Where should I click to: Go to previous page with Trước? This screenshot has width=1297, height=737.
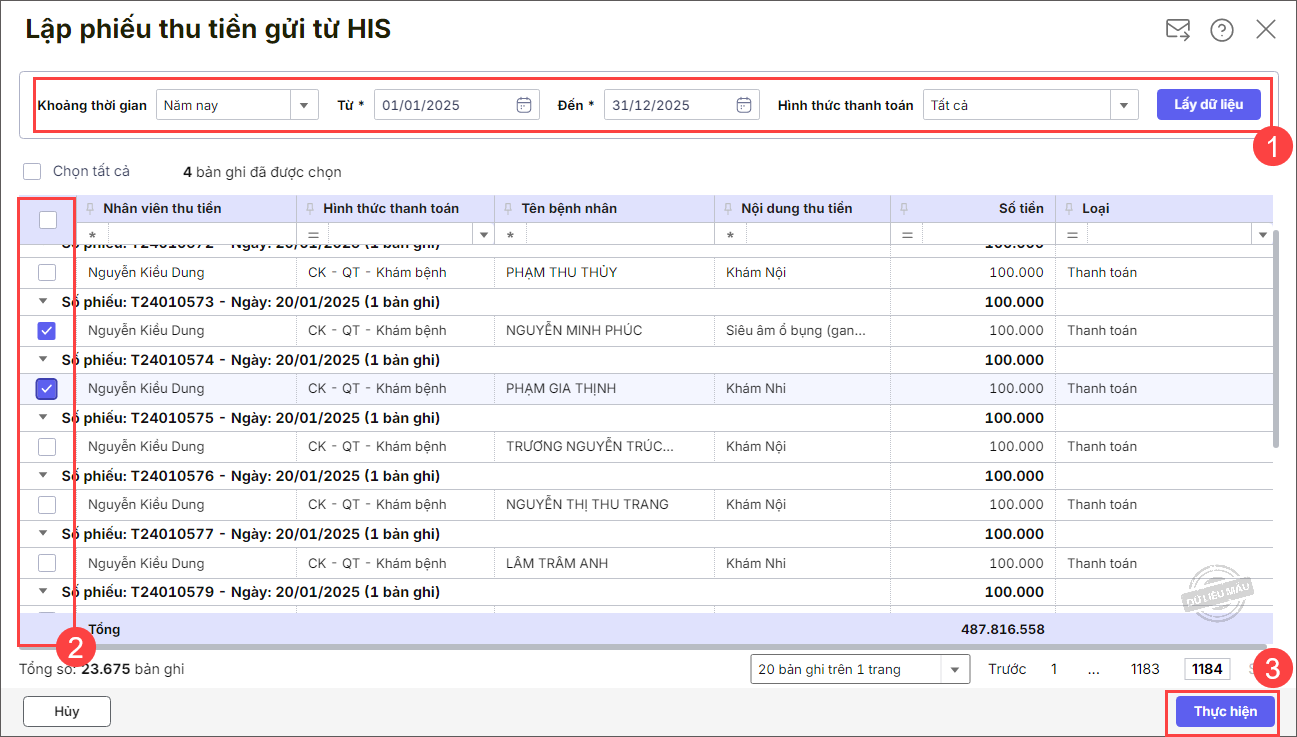pyautogui.click(x=1007, y=669)
